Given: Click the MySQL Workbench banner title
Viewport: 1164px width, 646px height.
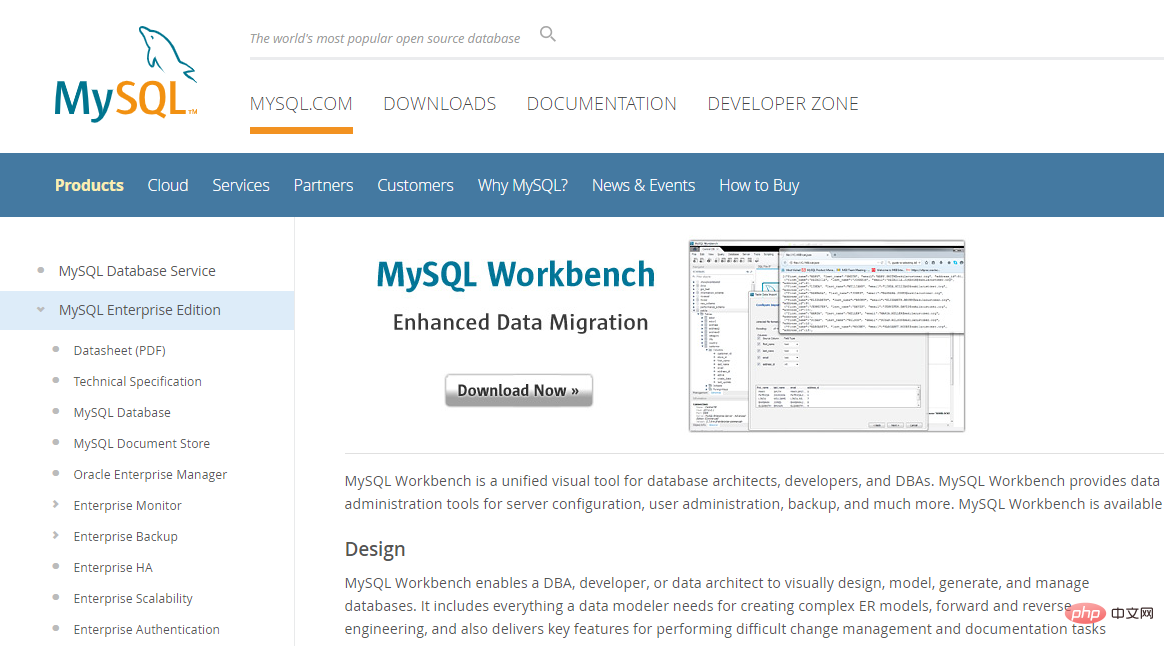Looking at the screenshot, I should point(515,275).
